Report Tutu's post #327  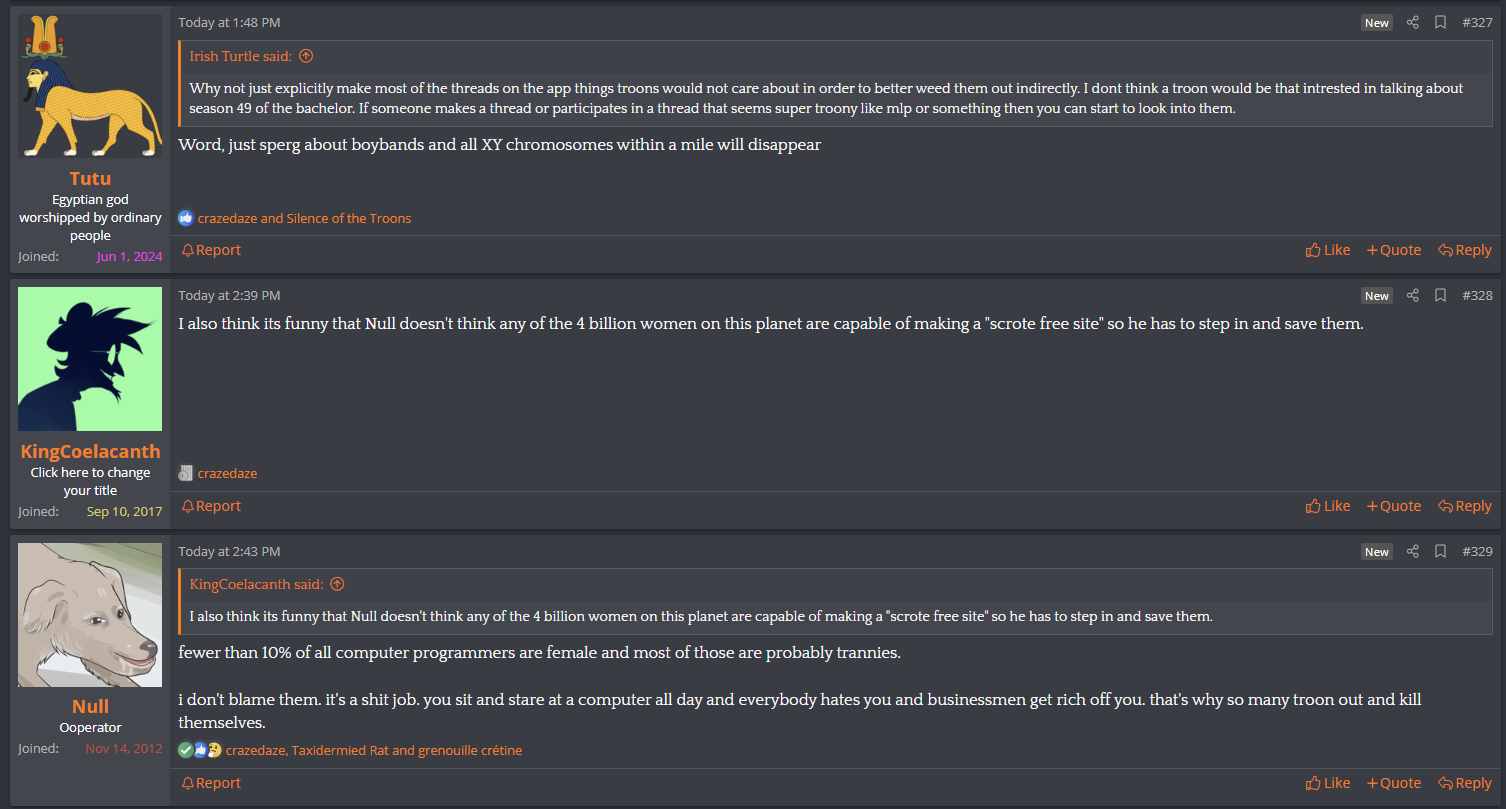point(211,250)
